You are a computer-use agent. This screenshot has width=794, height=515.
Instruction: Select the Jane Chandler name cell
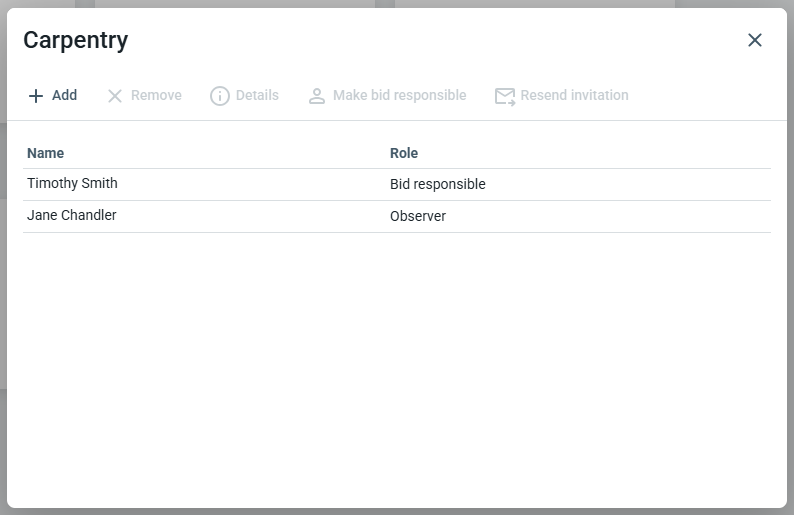[72, 216]
